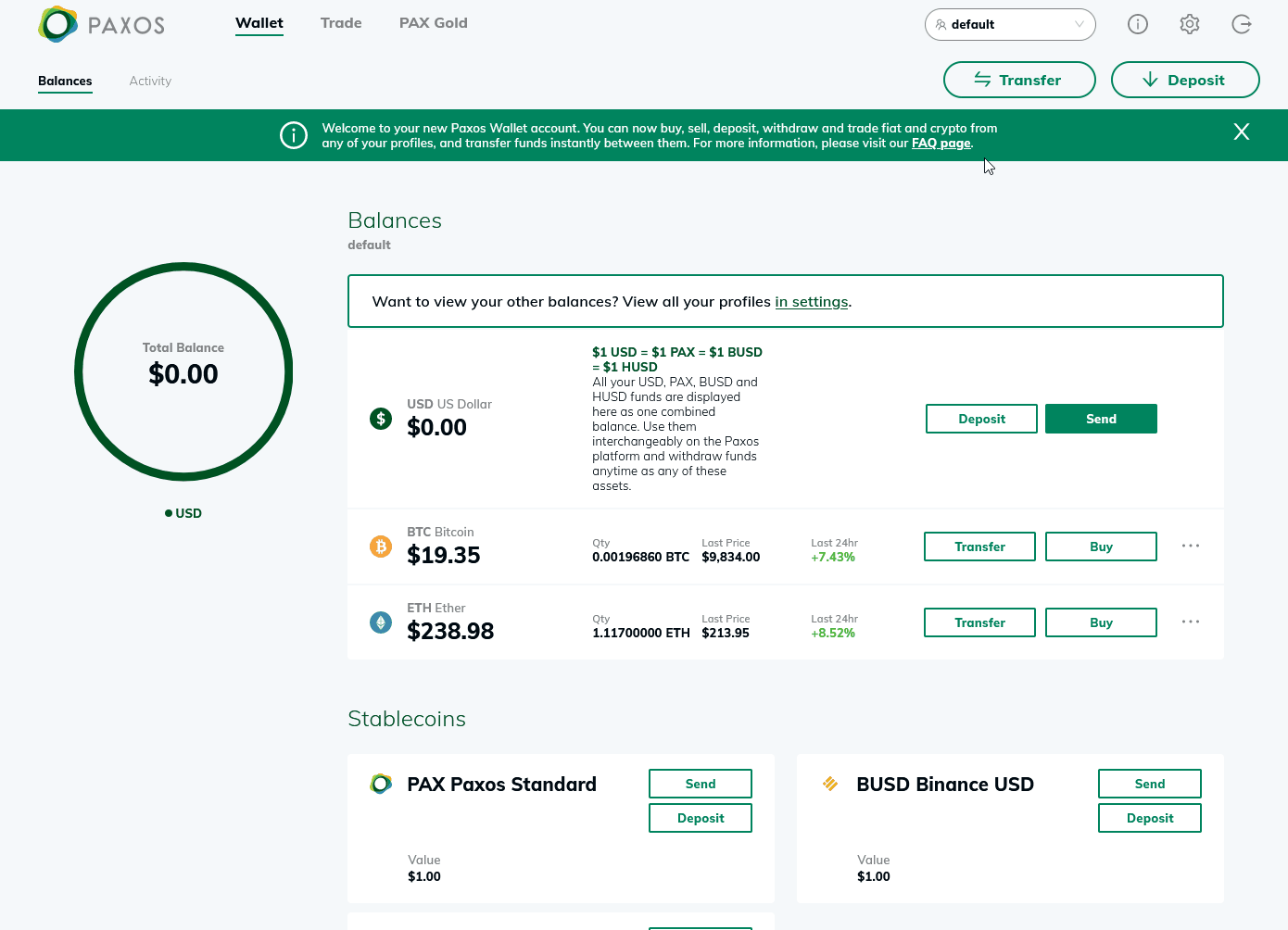Viewport: 1288px width, 930px height.
Task: Dismiss the welcome banner with X
Action: (x=1241, y=132)
